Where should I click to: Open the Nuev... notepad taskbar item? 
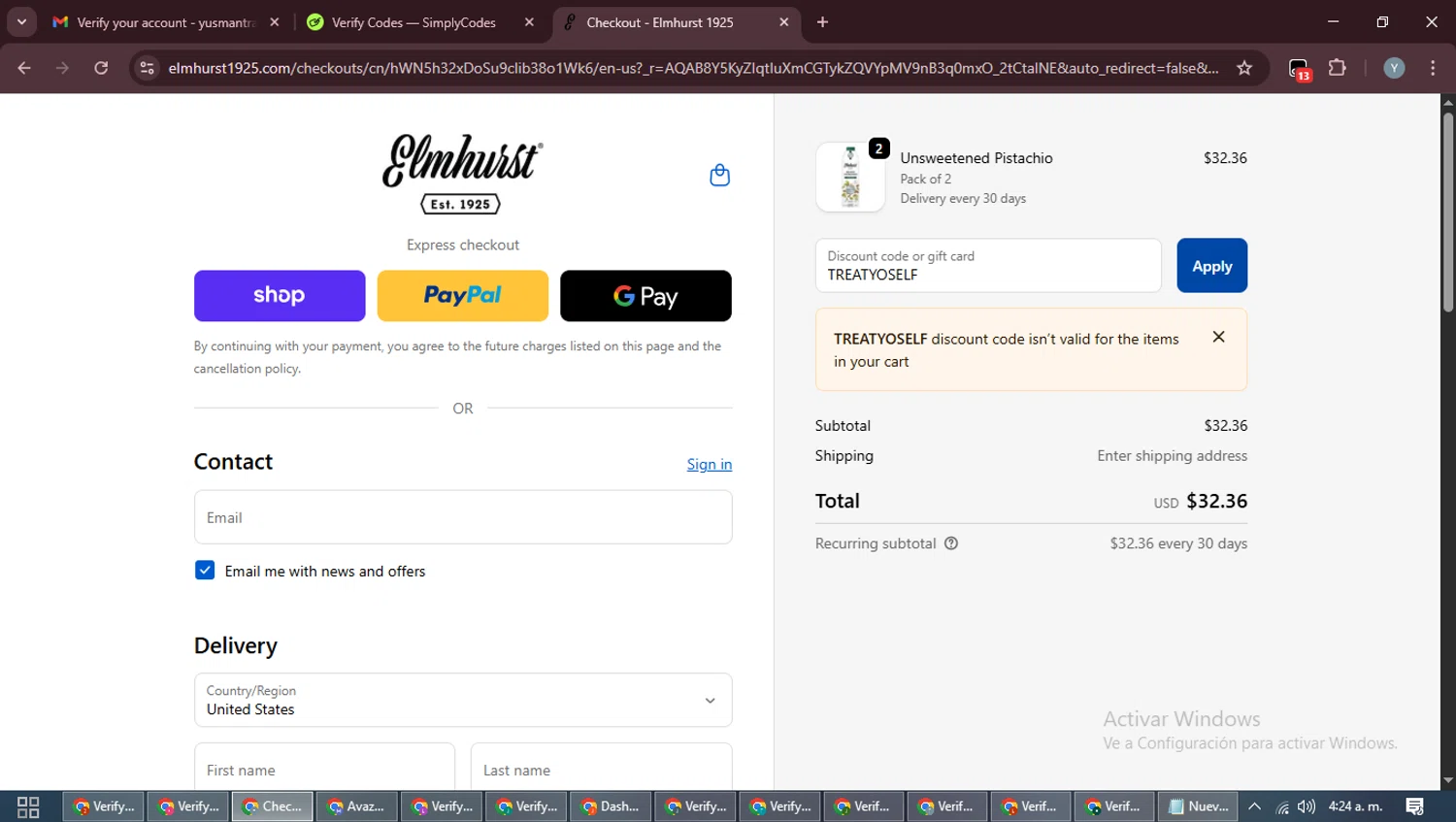click(x=1198, y=806)
